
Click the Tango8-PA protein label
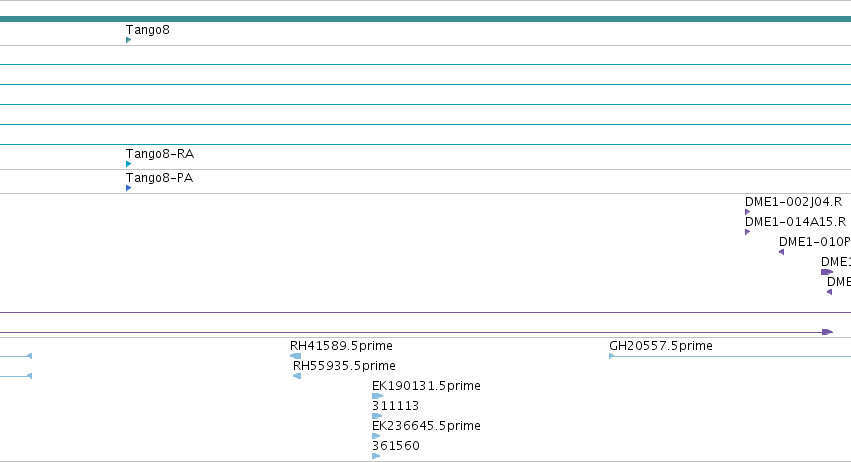pos(159,178)
